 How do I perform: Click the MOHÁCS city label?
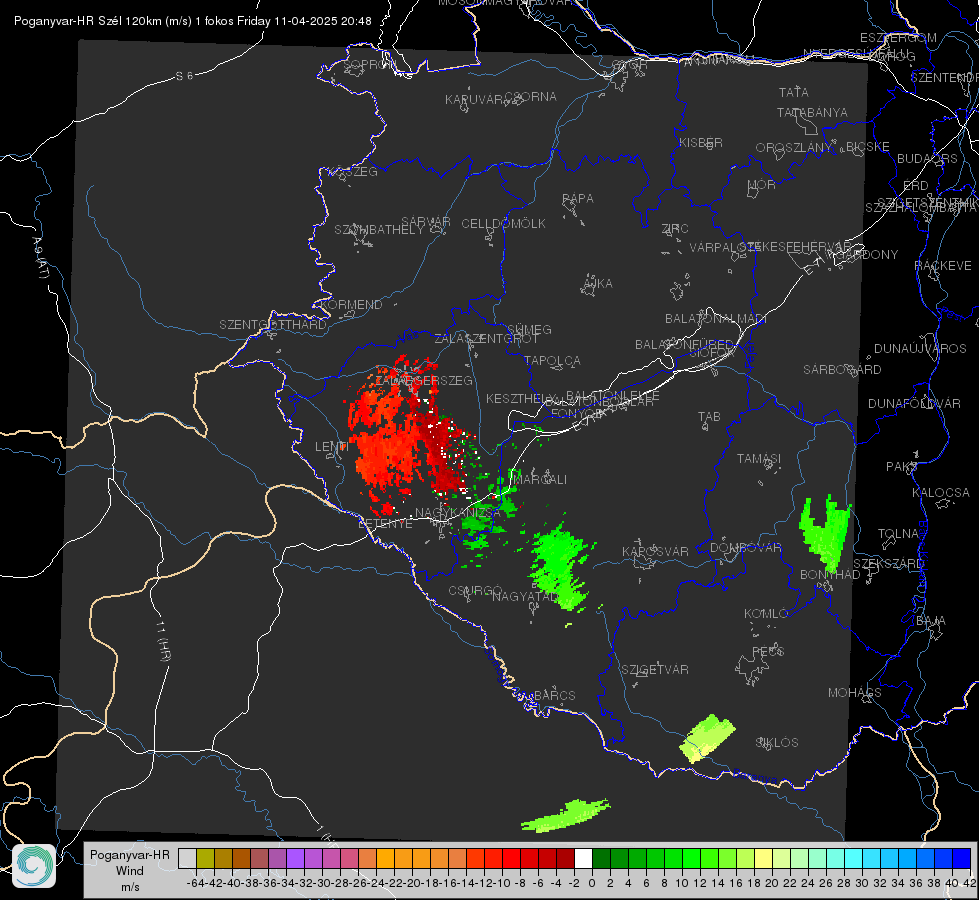click(x=854, y=692)
